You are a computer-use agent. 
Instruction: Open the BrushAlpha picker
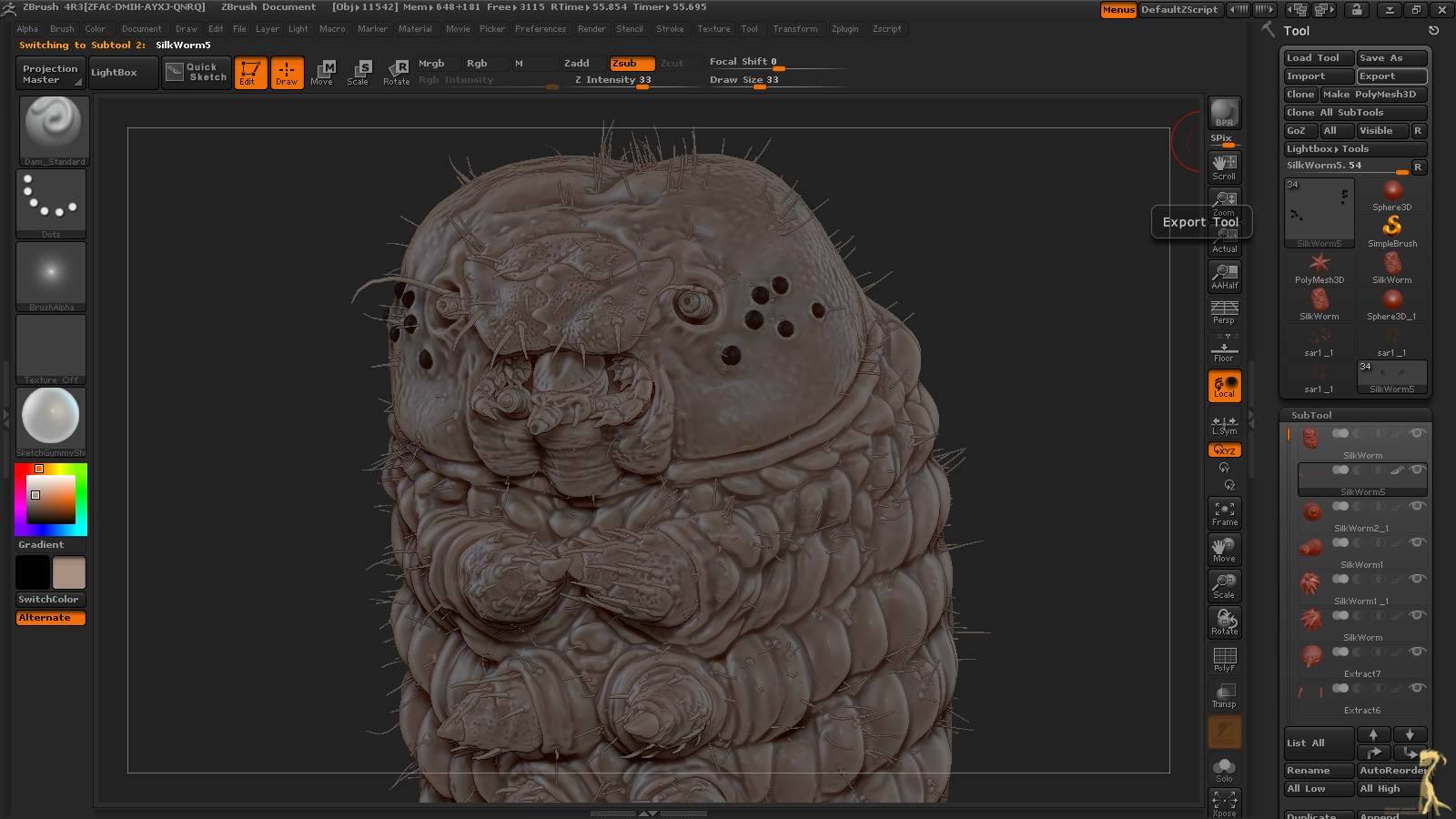pyautogui.click(x=52, y=277)
